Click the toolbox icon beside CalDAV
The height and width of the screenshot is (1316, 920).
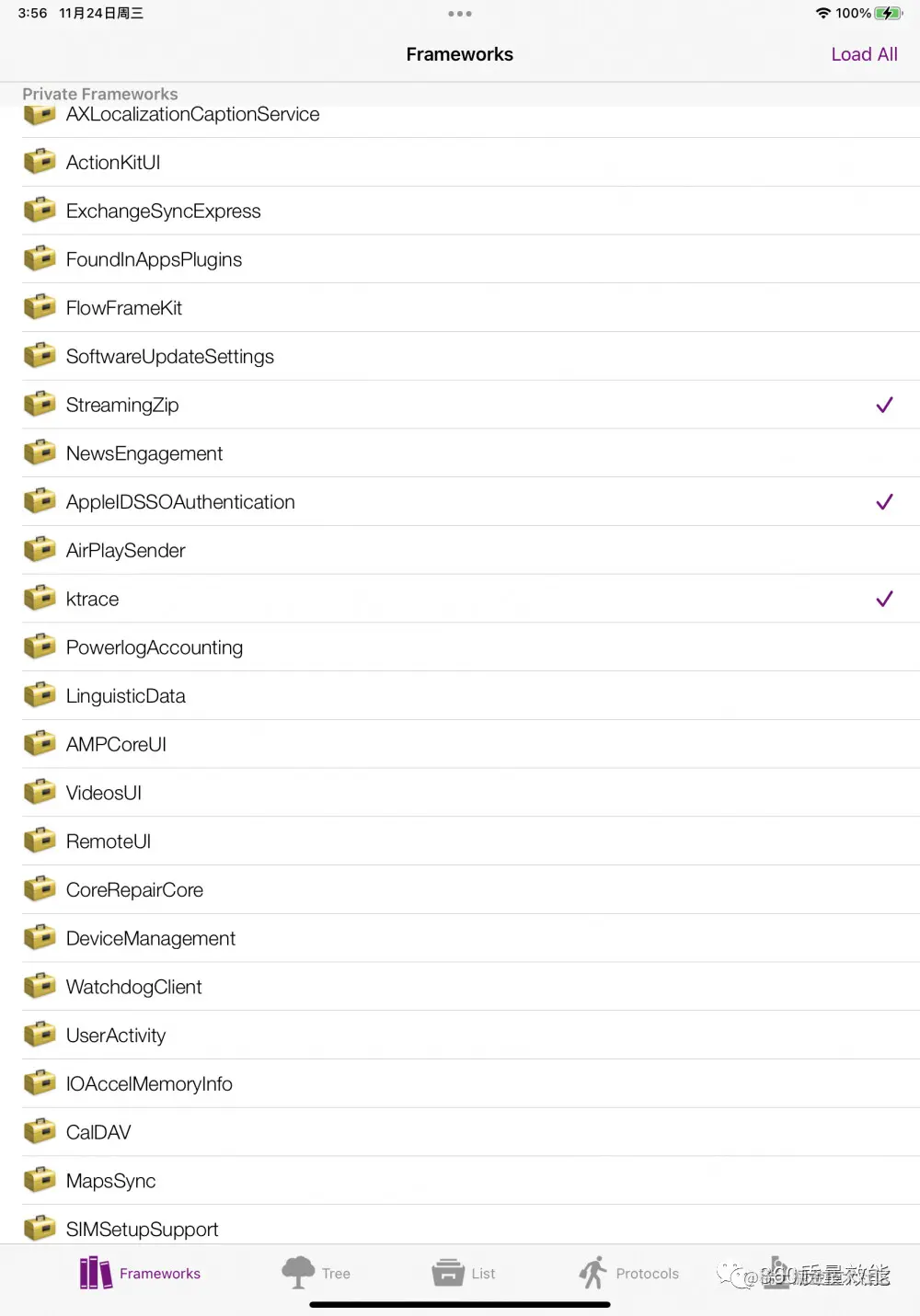click(x=40, y=1132)
